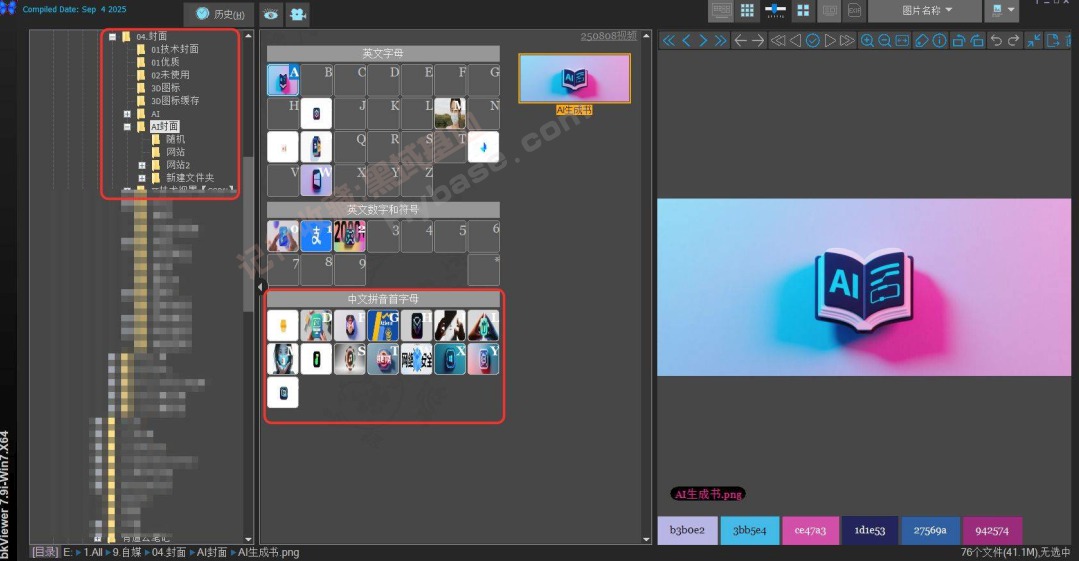Select the 02未使用 folder
The width and height of the screenshot is (1079, 561).
pos(170,75)
